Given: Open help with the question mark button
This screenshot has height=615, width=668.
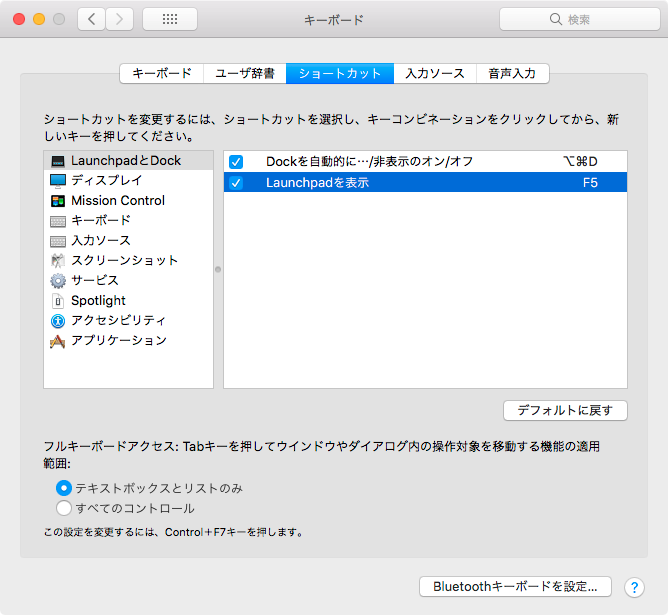Looking at the screenshot, I should click(633, 587).
